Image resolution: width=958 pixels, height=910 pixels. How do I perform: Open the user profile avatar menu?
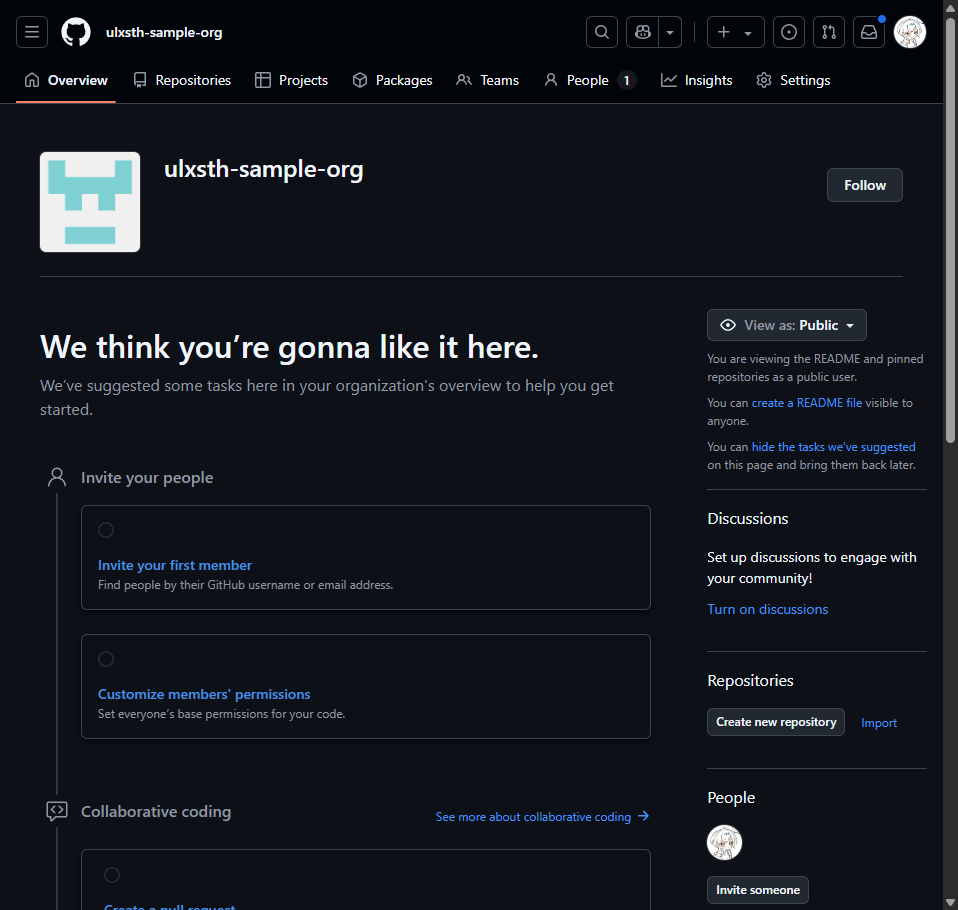coord(910,32)
